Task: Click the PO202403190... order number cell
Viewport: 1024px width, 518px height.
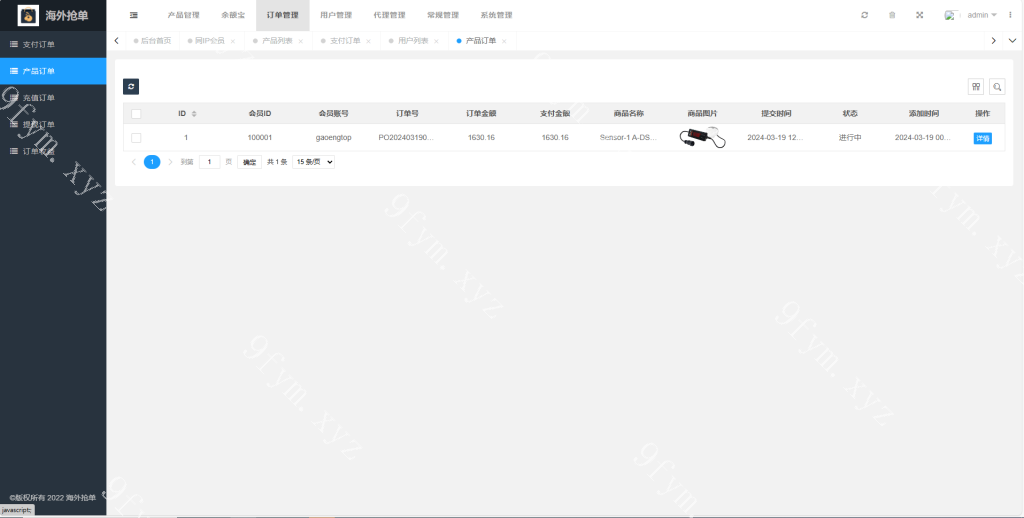Action: pos(406,138)
